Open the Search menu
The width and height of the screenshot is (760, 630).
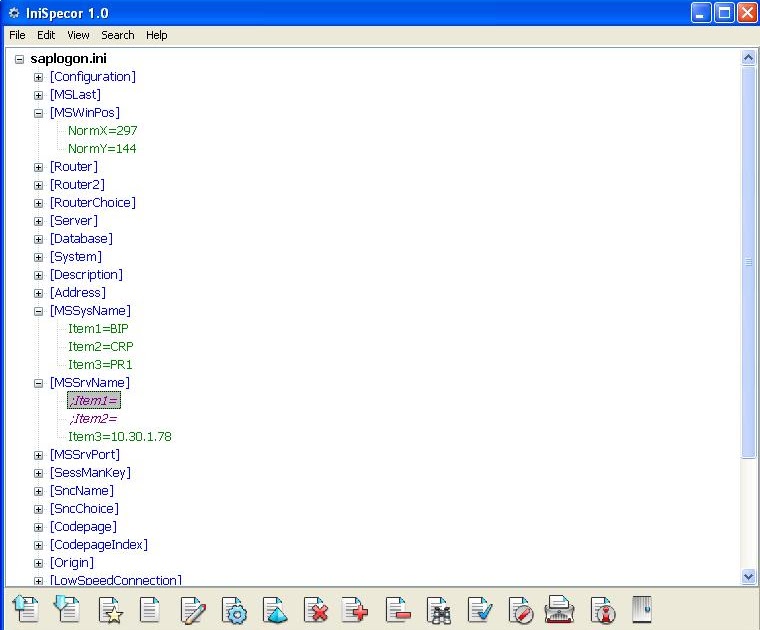coord(118,35)
